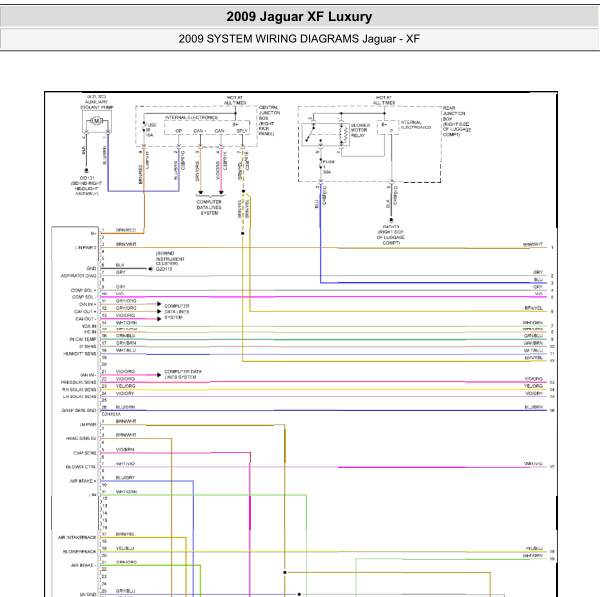
Task: Click '2009 SYSTEM WIRING DIAGRAMS Jaguar - XF' heading
Action: click(x=299, y=39)
